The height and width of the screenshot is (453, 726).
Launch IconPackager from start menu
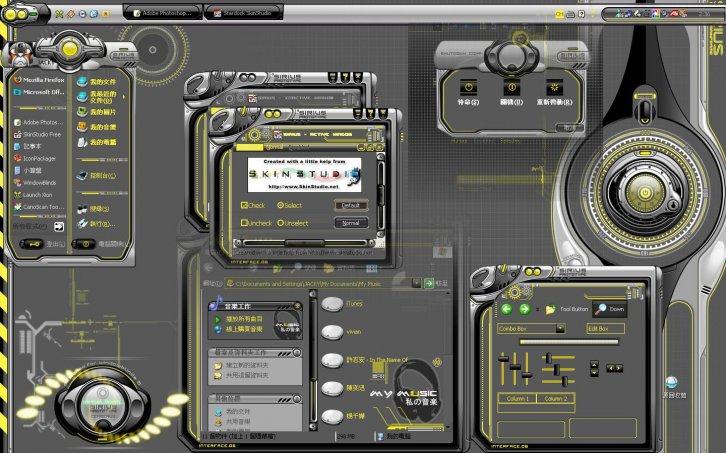(x=35, y=158)
